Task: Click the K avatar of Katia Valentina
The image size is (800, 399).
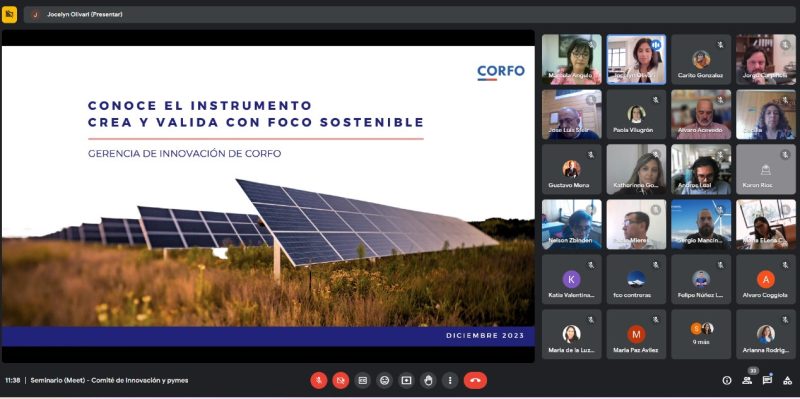Action: pyautogui.click(x=571, y=279)
